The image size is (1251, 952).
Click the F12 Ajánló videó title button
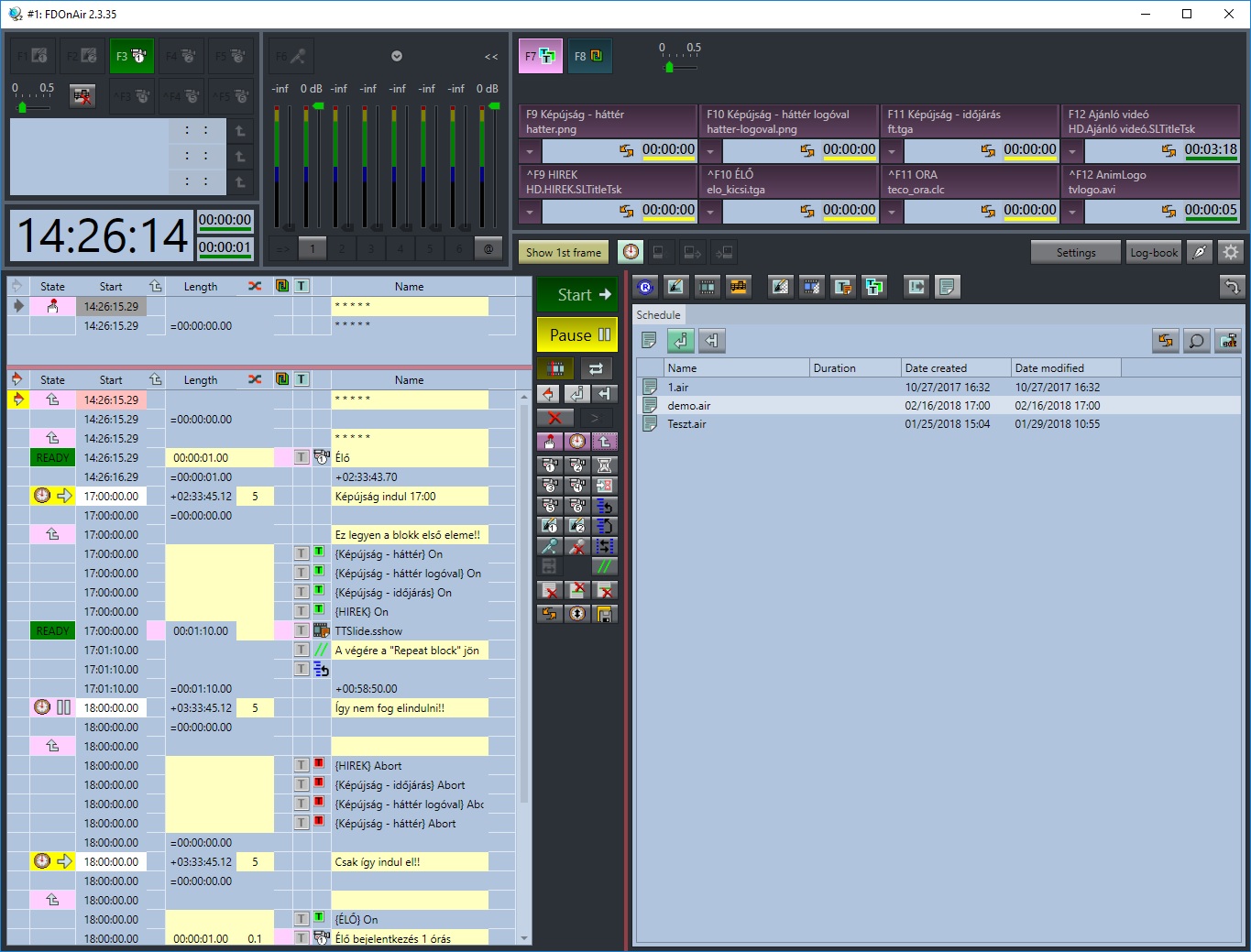(x=1150, y=122)
